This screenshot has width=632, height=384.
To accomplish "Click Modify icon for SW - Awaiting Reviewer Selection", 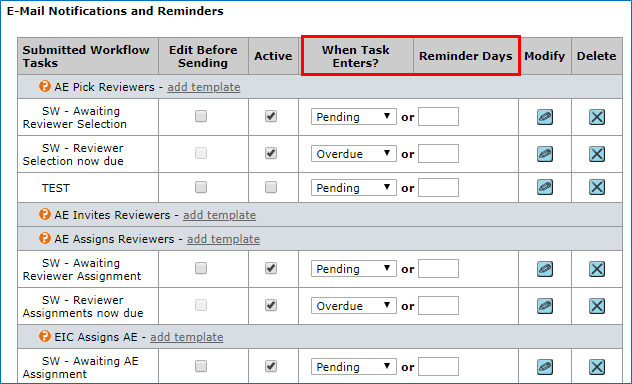I will tap(545, 117).
